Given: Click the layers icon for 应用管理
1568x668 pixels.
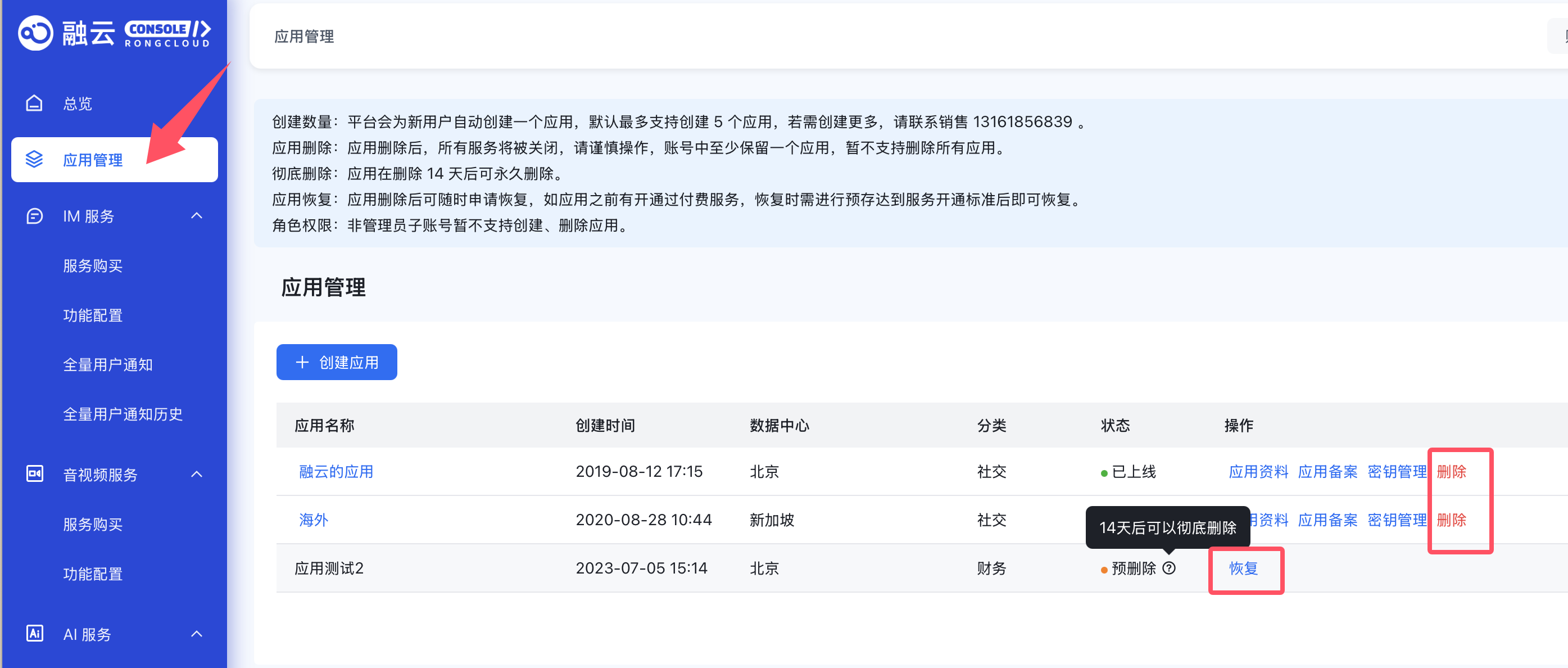Looking at the screenshot, I should click(35, 160).
